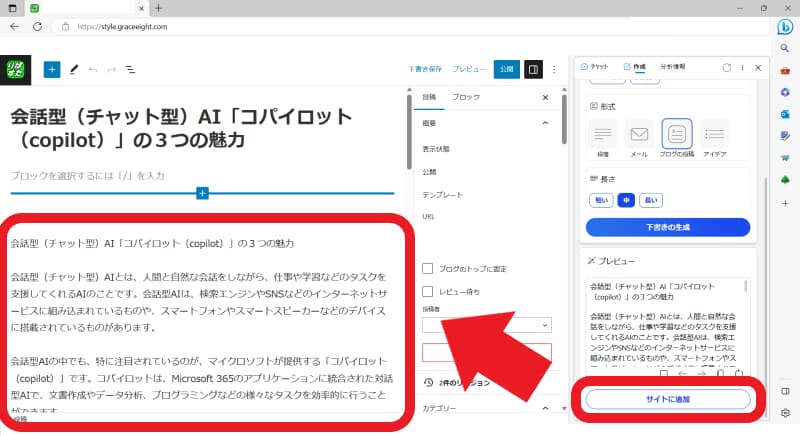
Task: Open the 投稿者 author dropdown
Action: point(487,325)
